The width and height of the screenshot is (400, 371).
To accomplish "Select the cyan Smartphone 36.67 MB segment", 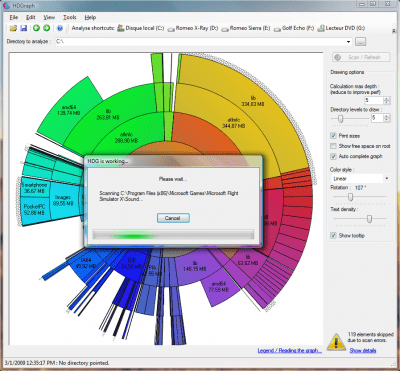I will pyautogui.click(x=34, y=188).
